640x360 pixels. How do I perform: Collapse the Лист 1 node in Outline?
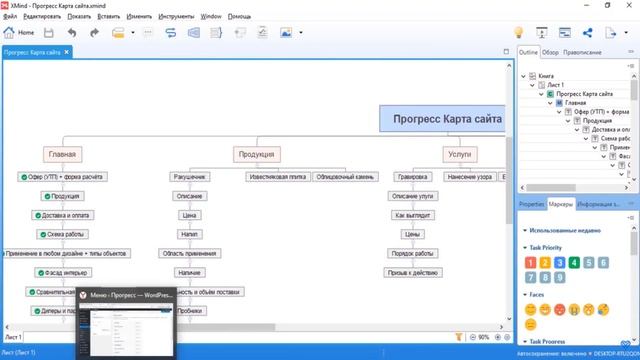532,85
